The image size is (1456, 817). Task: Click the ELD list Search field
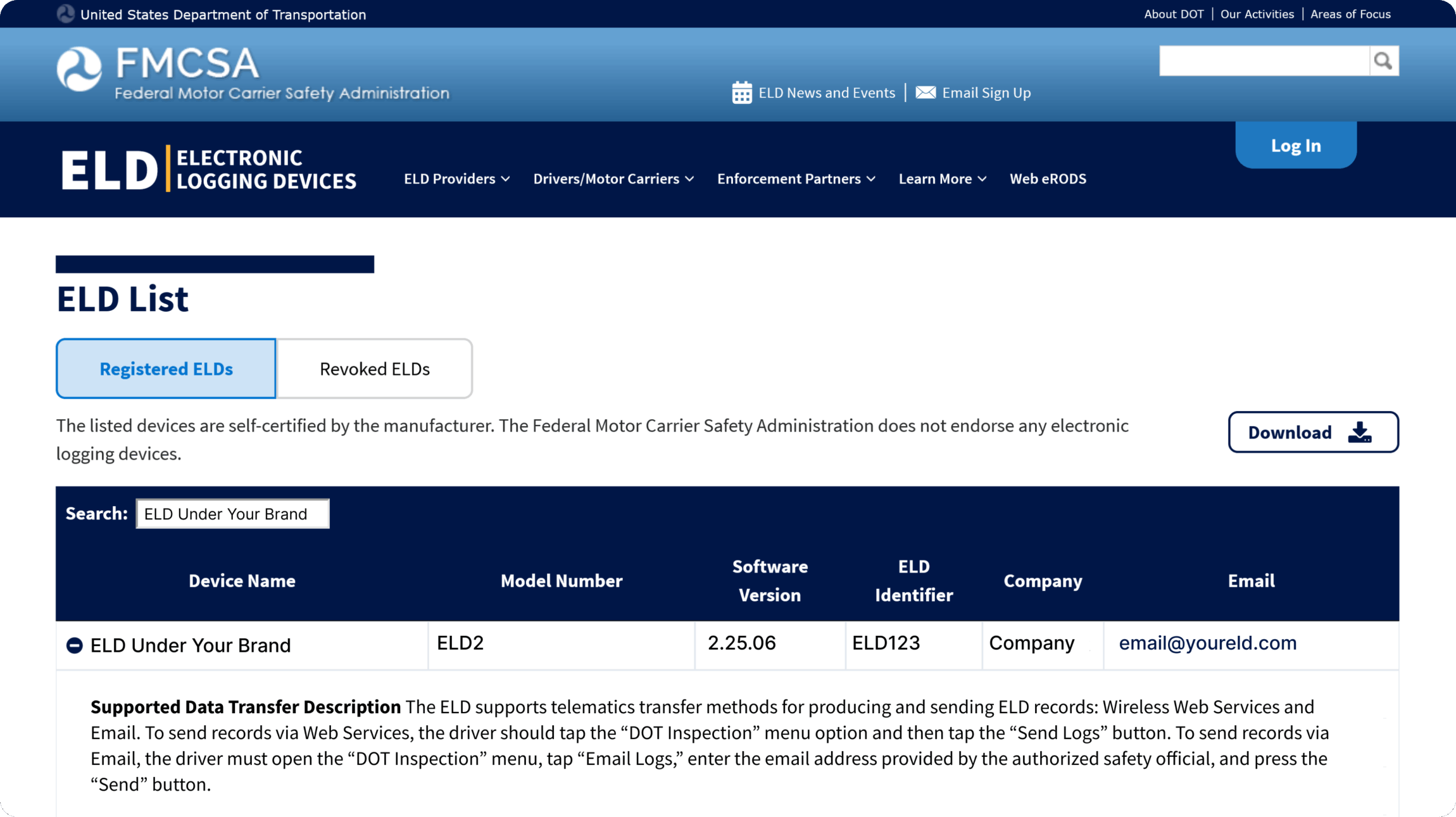point(232,514)
